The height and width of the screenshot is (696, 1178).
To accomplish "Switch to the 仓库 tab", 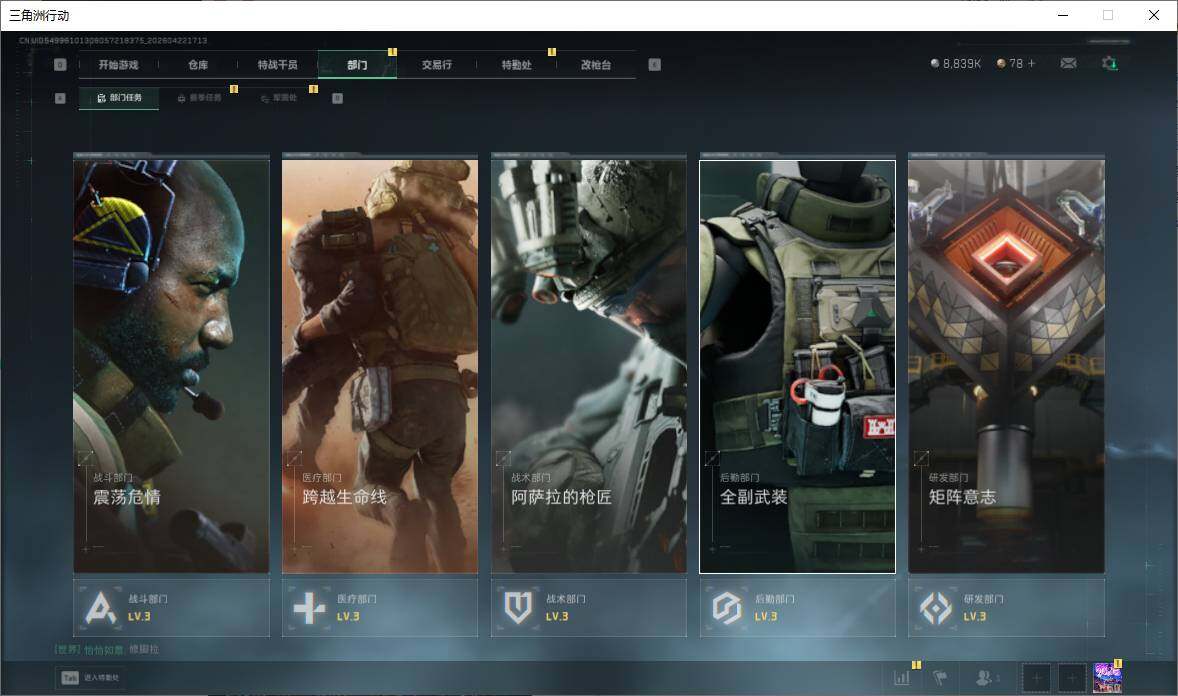I will click(198, 65).
